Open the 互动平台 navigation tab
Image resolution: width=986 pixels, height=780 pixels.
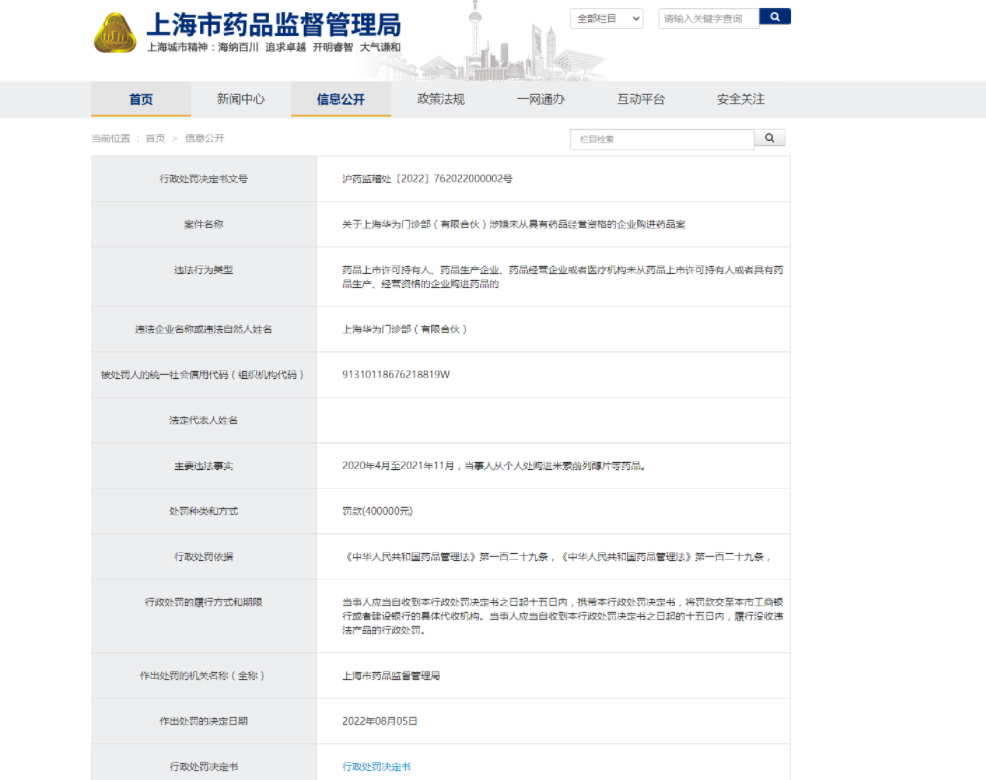click(x=641, y=99)
